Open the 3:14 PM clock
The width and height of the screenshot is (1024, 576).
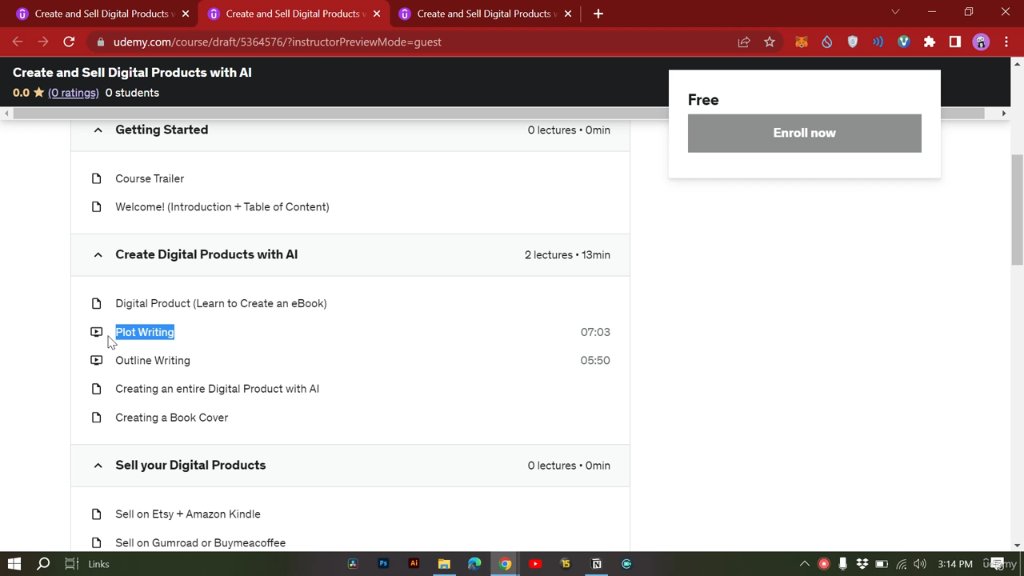tap(955, 564)
